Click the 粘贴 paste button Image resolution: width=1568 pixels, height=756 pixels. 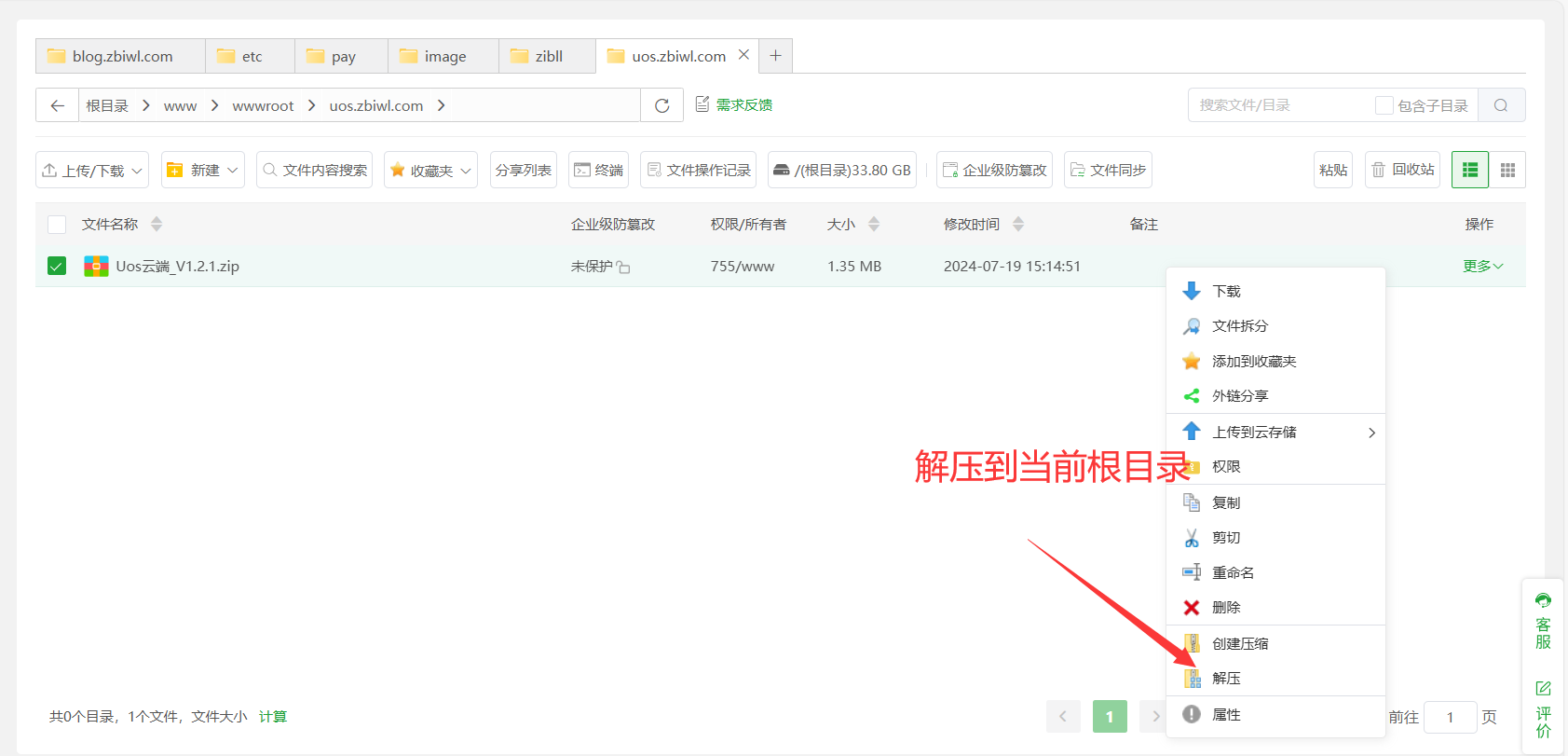coord(1333,170)
